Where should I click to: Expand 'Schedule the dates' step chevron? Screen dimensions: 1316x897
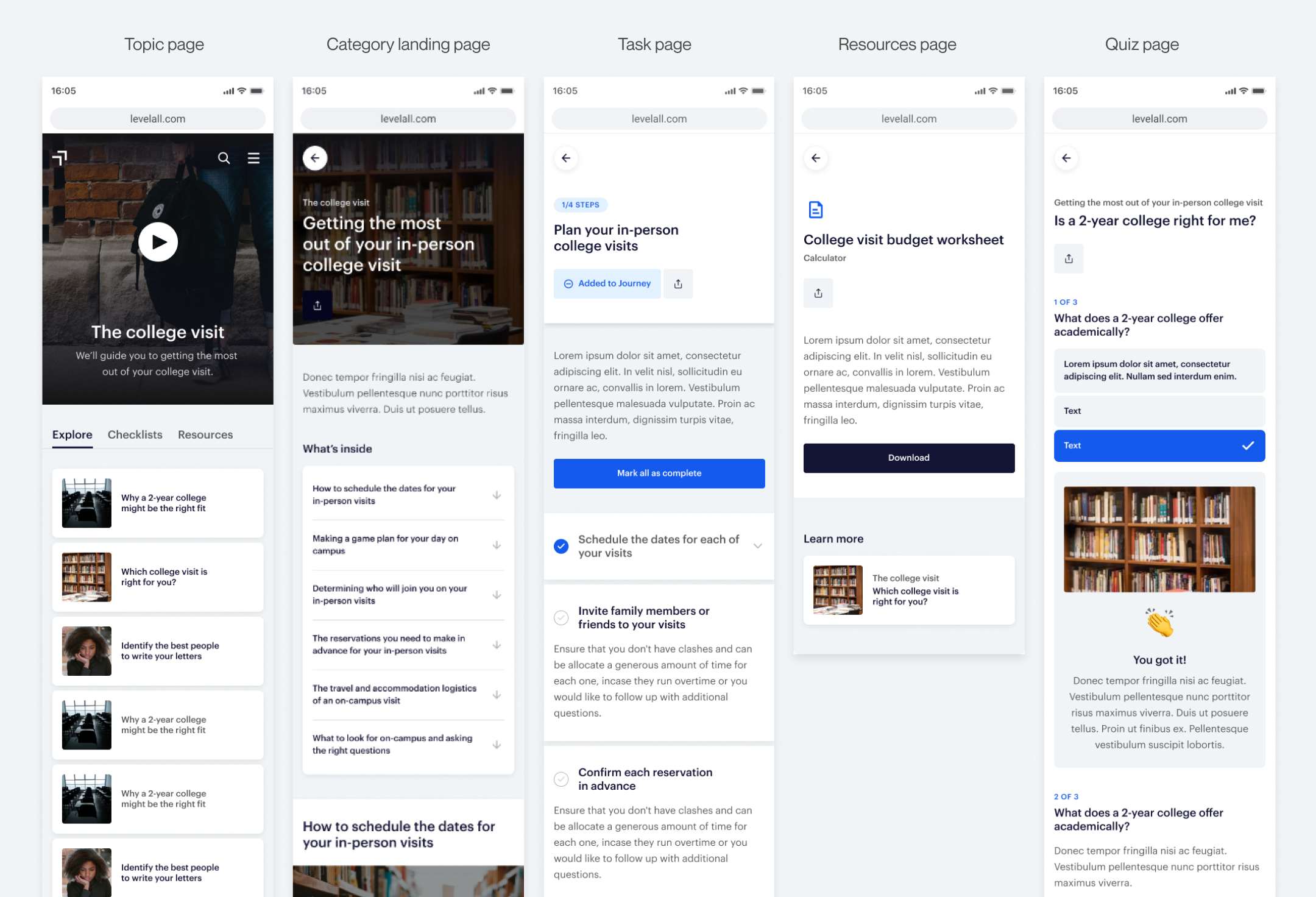(x=757, y=546)
